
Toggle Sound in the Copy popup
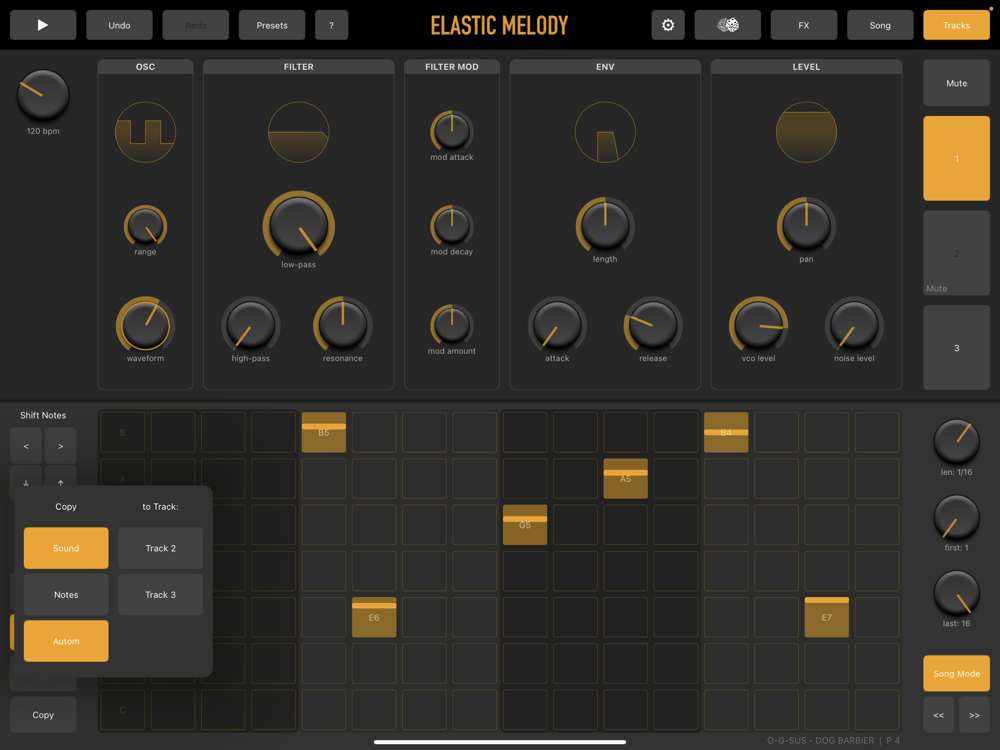[x=66, y=548]
